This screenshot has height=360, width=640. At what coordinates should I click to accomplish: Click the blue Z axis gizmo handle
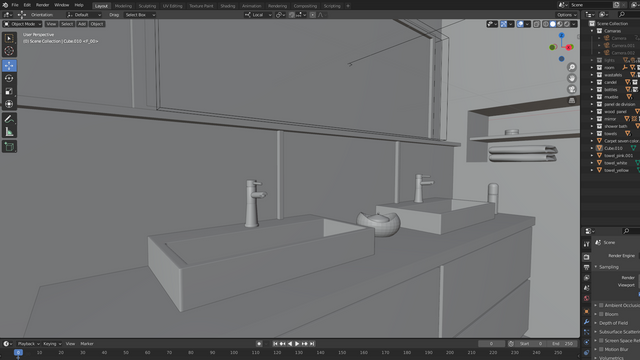tap(562, 36)
